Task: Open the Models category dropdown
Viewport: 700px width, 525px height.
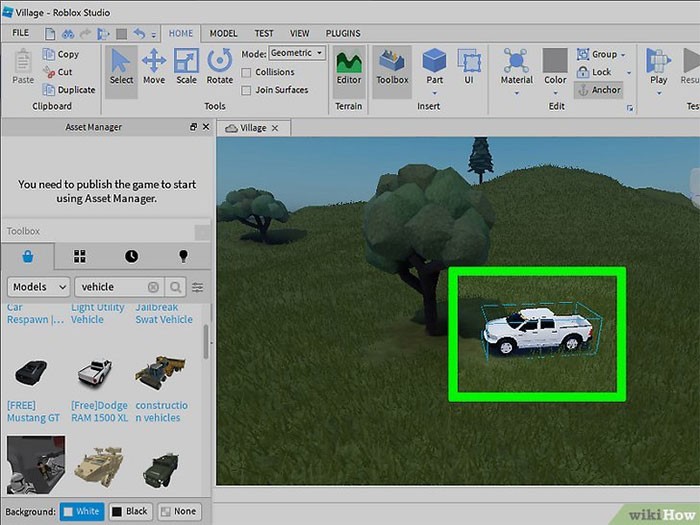Action: [38, 287]
